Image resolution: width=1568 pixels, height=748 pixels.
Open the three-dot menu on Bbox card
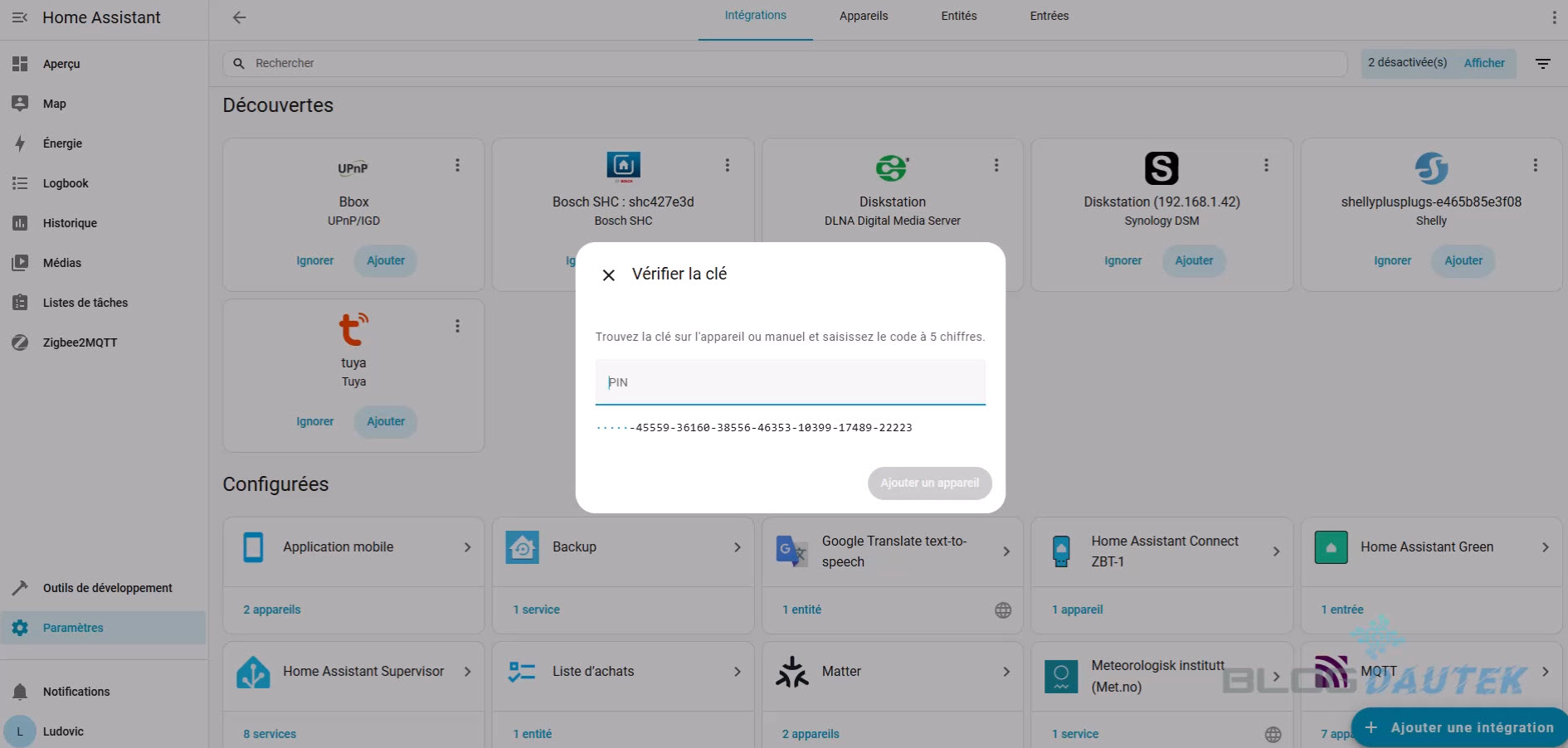pyautogui.click(x=457, y=166)
